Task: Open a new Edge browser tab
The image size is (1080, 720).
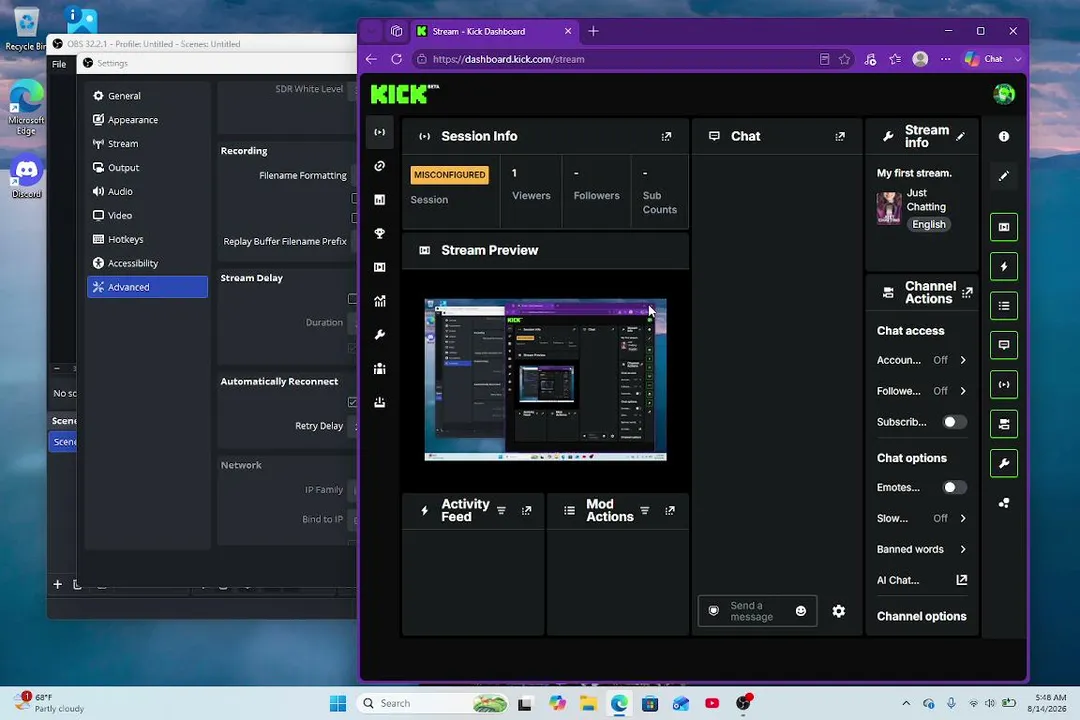Action: 593,31
